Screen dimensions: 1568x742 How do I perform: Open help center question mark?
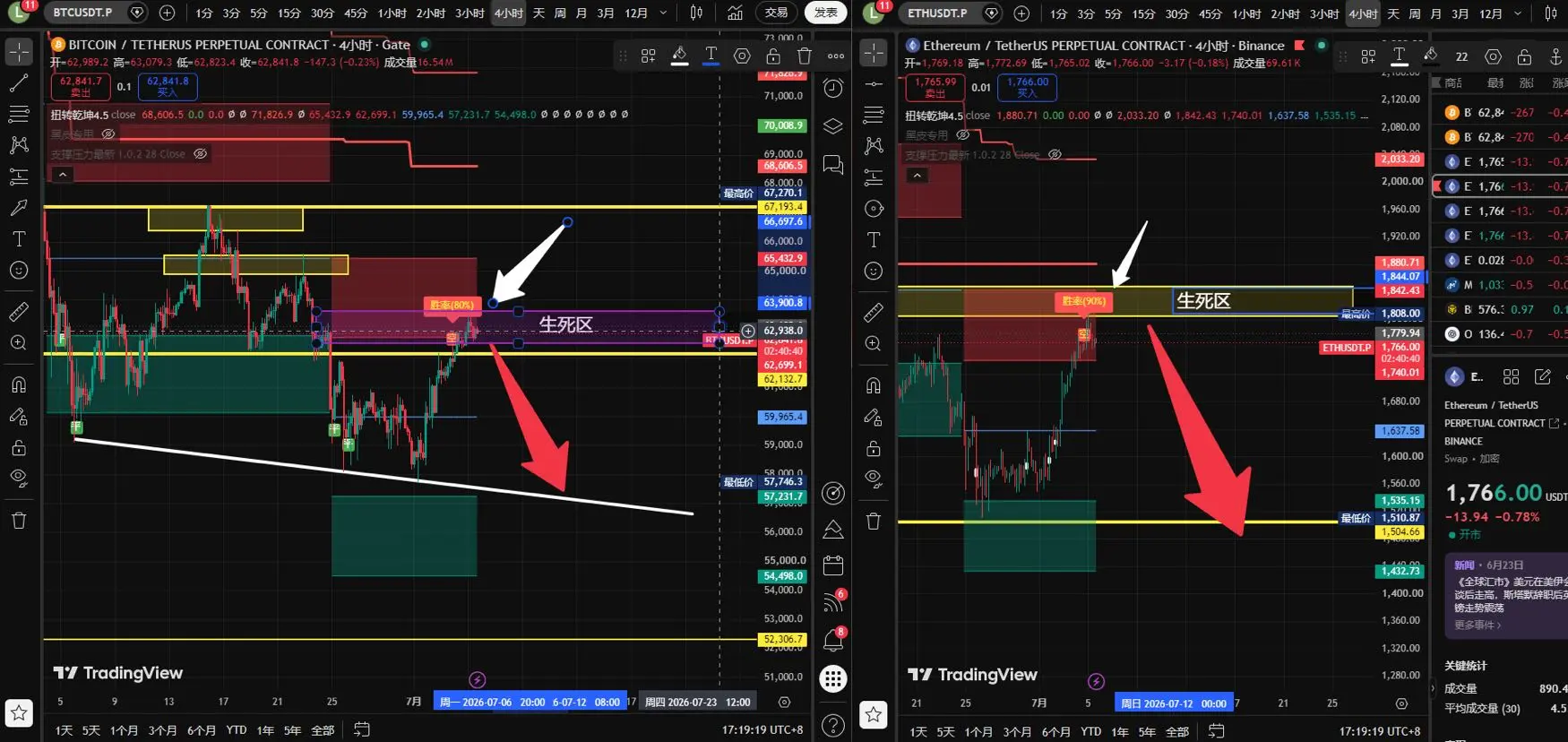coord(833,725)
